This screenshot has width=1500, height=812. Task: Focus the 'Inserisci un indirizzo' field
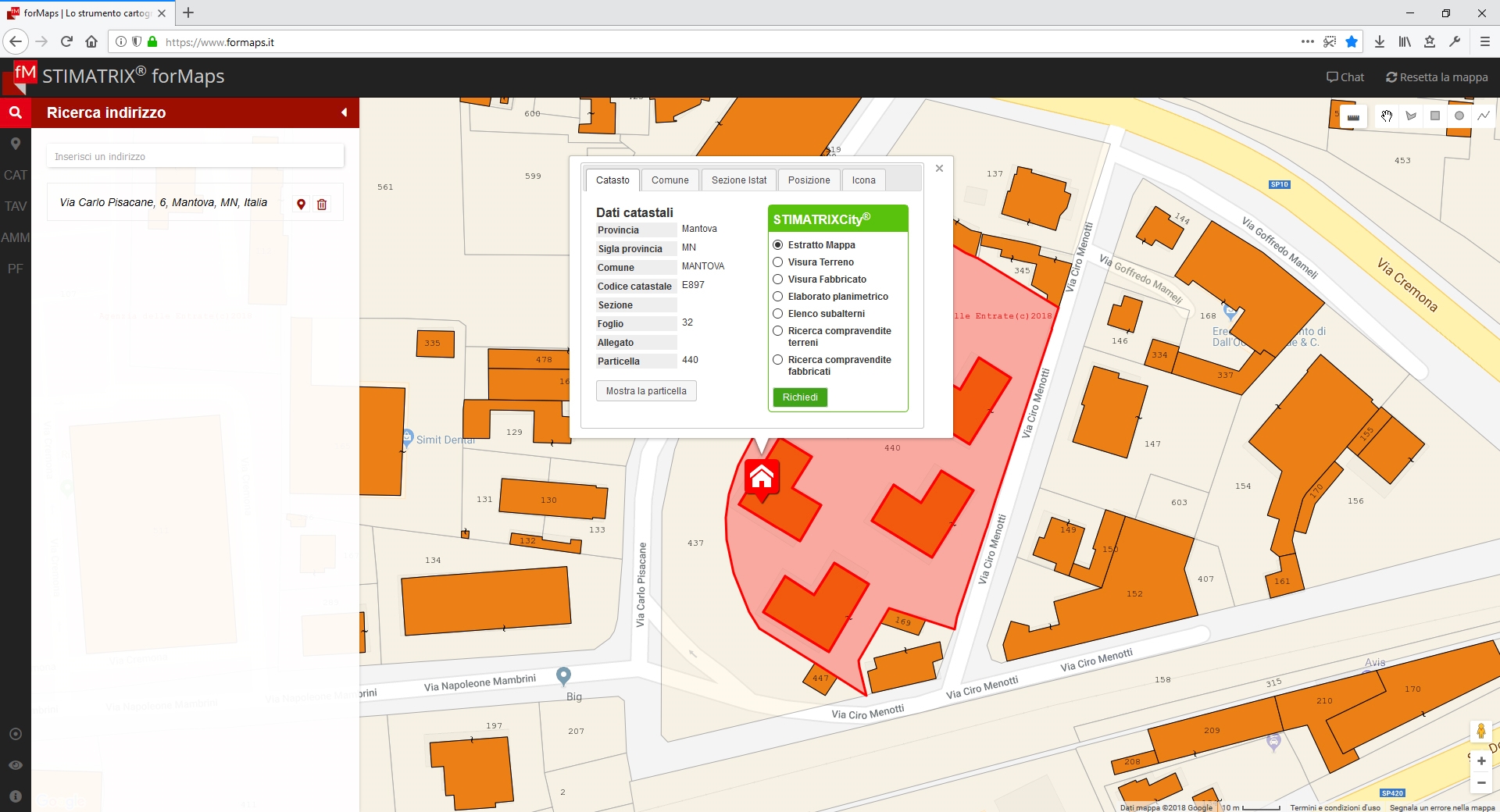coord(195,156)
